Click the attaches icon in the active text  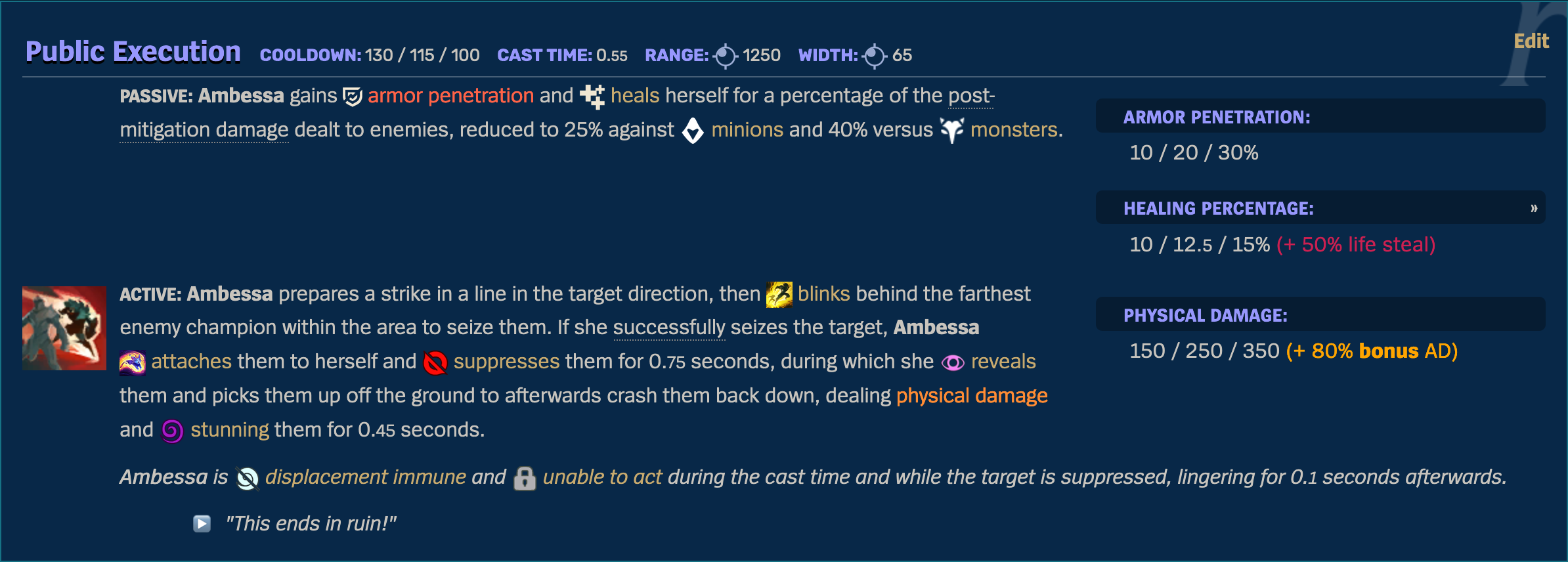click(x=131, y=361)
